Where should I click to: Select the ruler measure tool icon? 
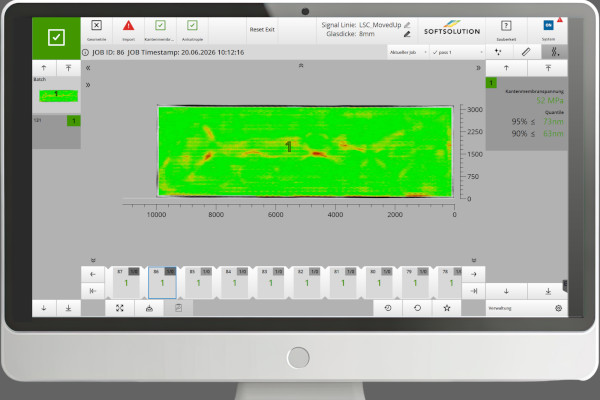[526, 52]
